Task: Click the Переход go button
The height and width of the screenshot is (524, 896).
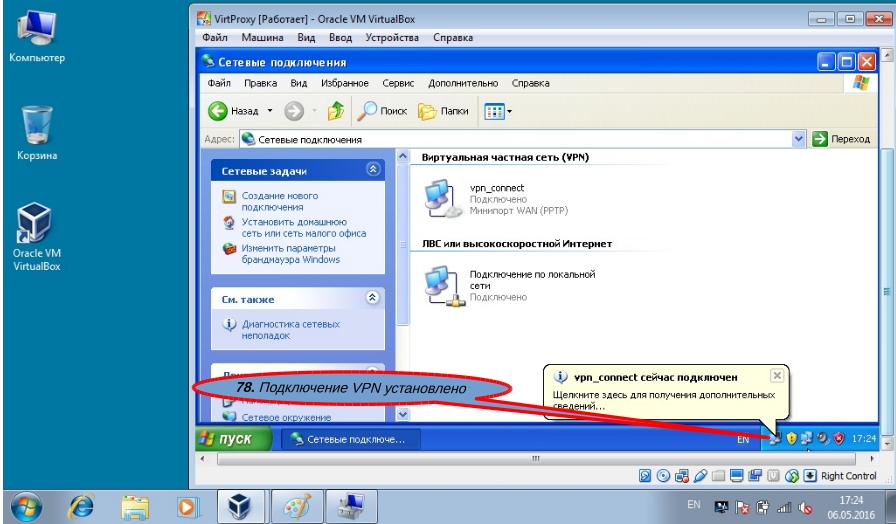Action: 841,139
